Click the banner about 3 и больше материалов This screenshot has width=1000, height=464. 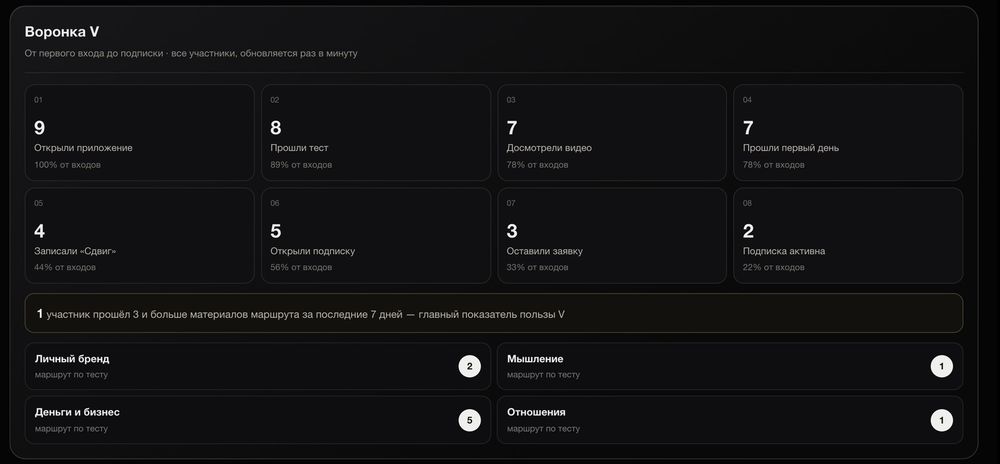coord(494,313)
